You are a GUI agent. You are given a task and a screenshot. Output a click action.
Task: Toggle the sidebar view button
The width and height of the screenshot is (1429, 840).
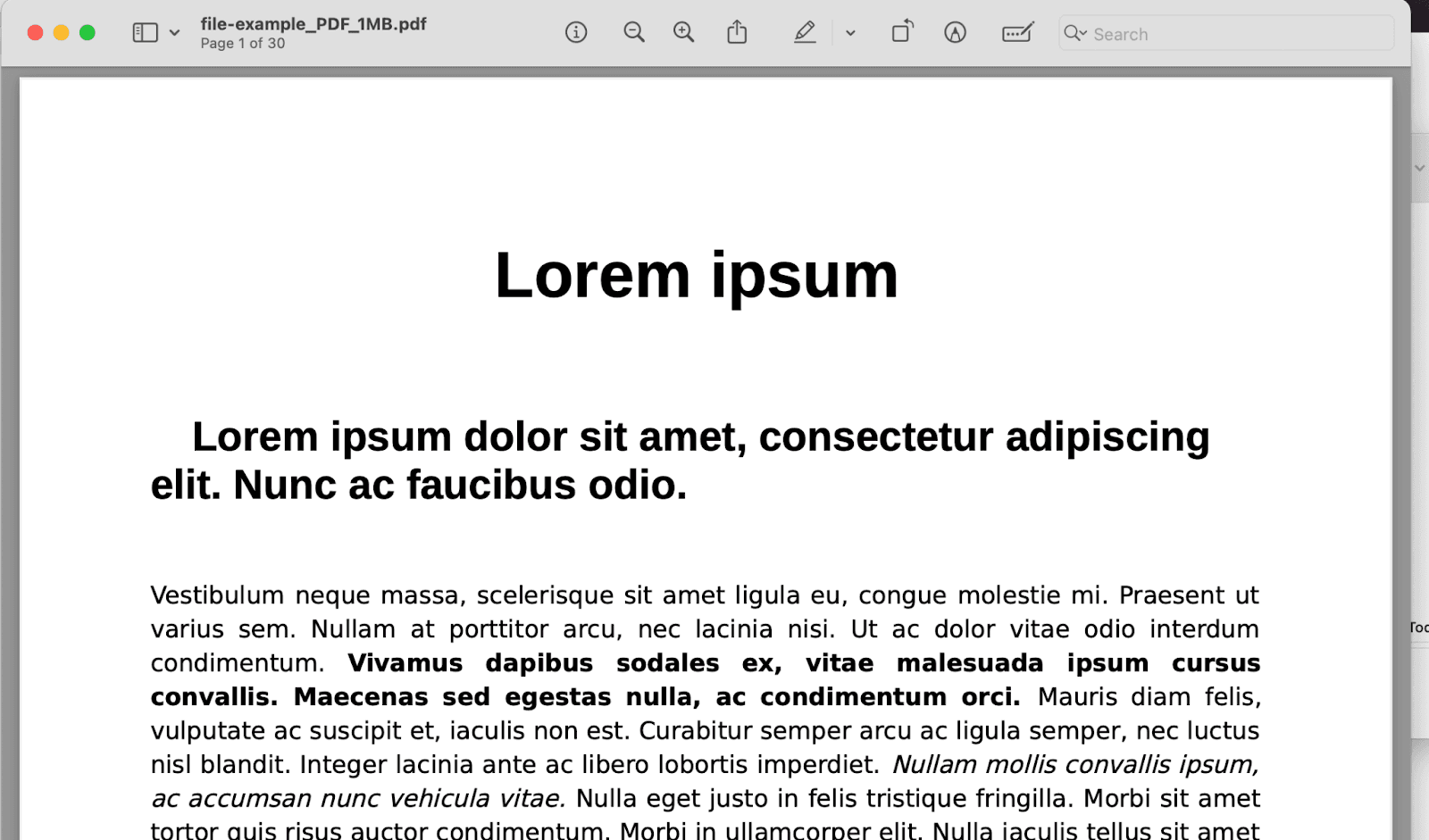(x=145, y=33)
